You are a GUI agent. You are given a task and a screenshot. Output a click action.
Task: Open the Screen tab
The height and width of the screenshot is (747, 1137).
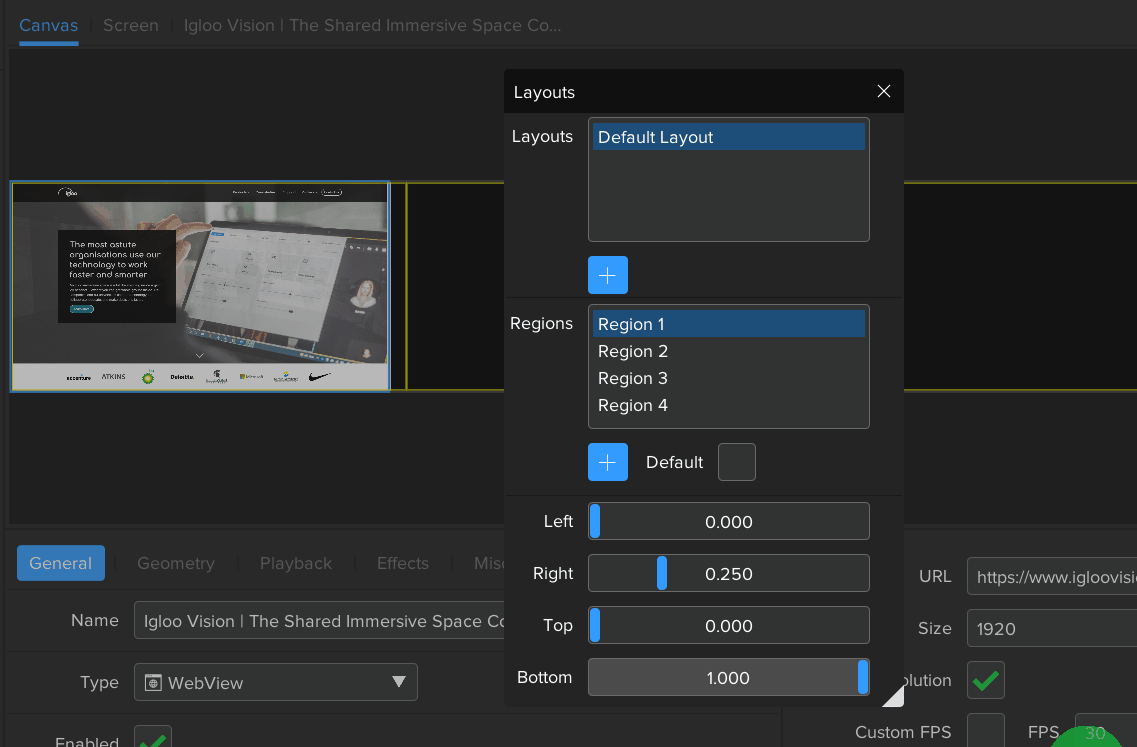pyautogui.click(x=130, y=25)
